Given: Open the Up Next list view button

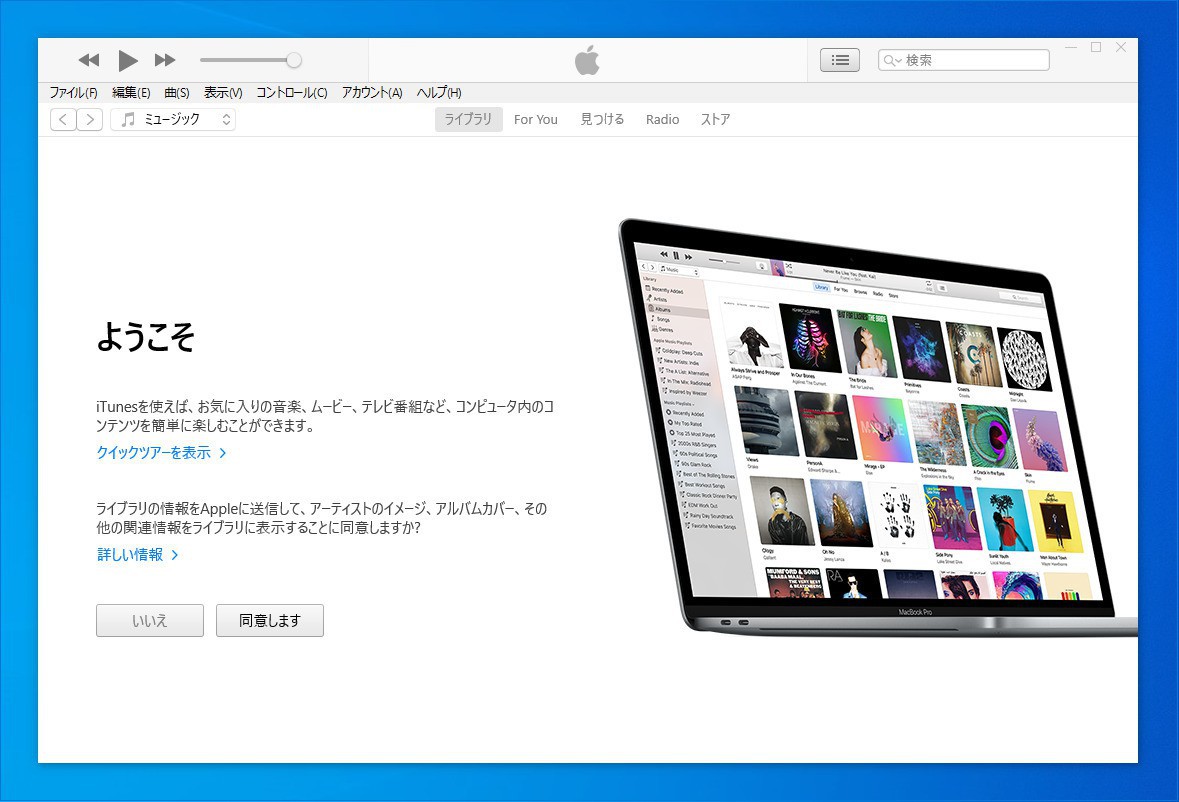Looking at the screenshot, I should click(x=840, y=60).
